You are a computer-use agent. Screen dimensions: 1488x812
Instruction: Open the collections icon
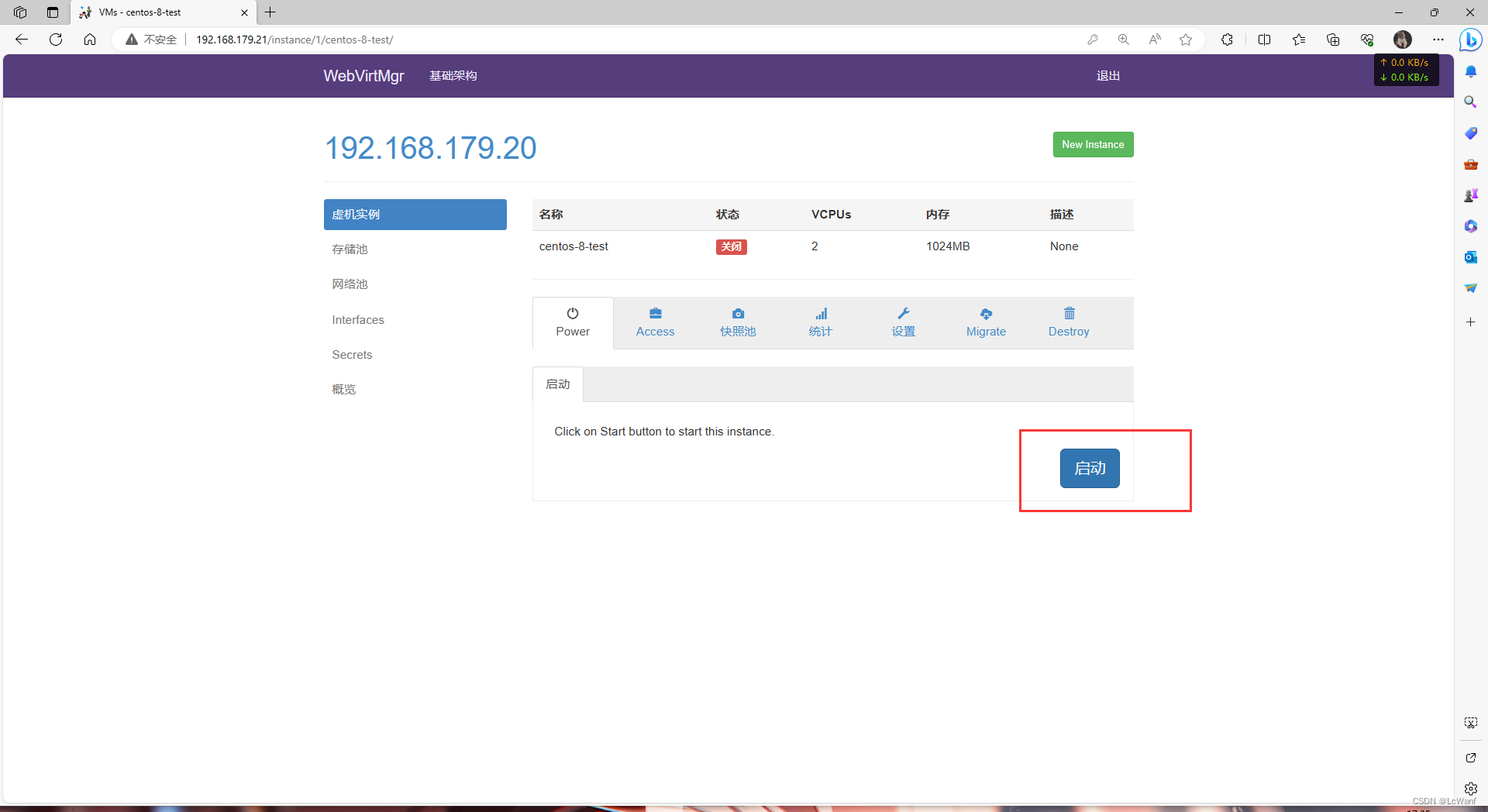1333,40
